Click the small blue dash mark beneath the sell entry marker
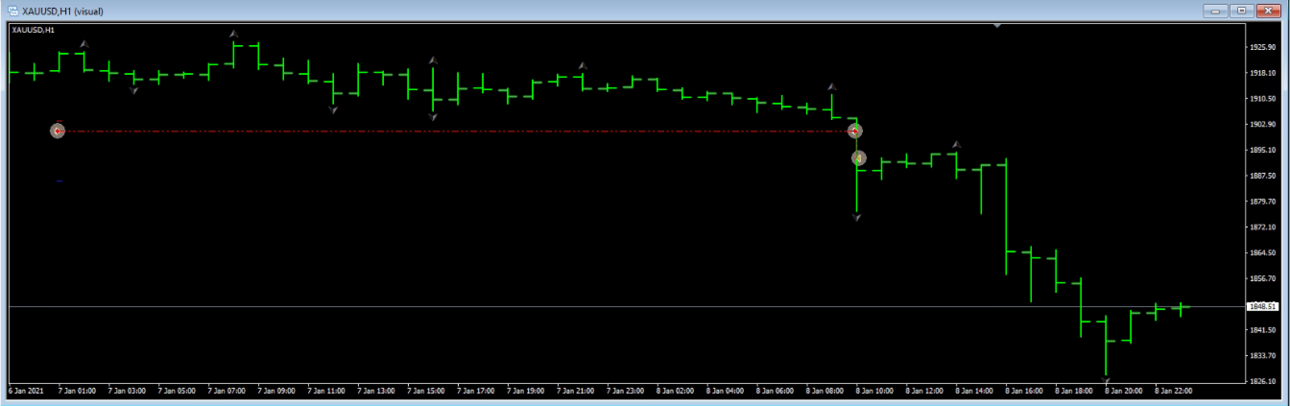The height and width of the screenshot is (406, 1290). tap(59, 181)
